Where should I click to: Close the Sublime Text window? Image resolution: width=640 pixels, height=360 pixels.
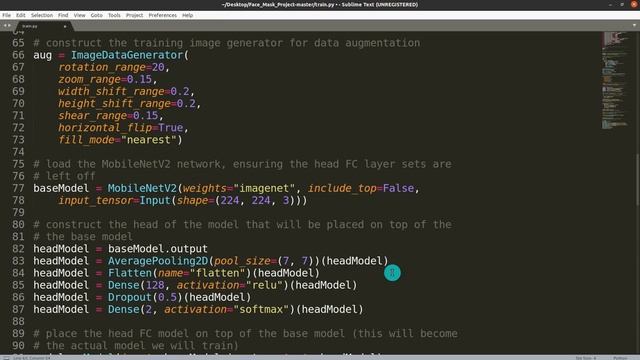[634, 4]
